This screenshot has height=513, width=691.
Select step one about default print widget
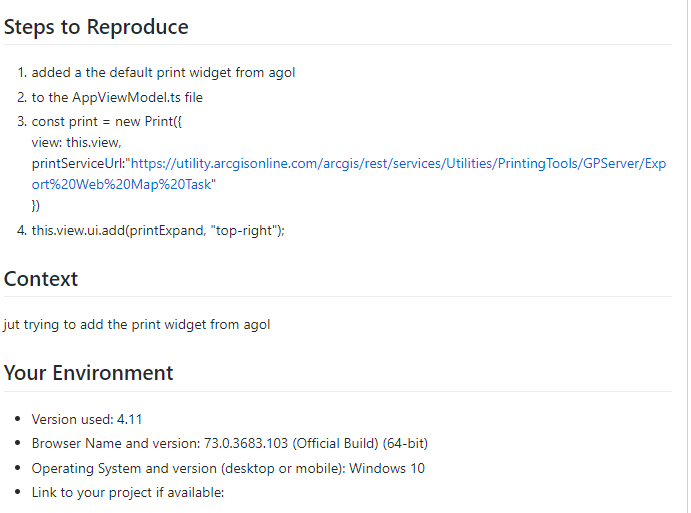point(163,72)
